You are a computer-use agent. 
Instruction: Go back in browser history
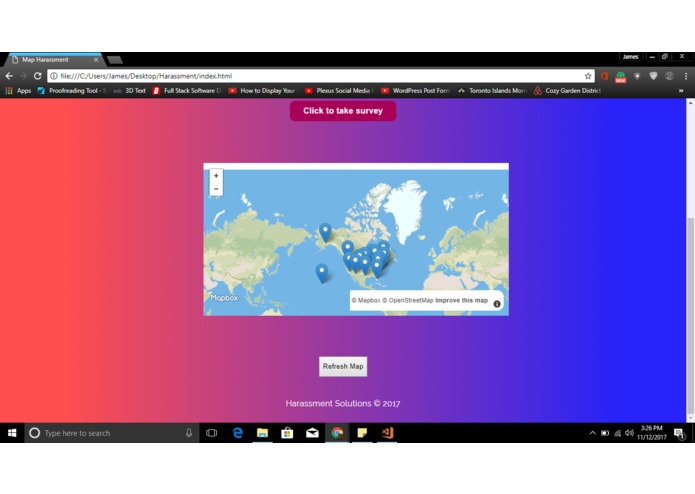click(x=9, y=76)
